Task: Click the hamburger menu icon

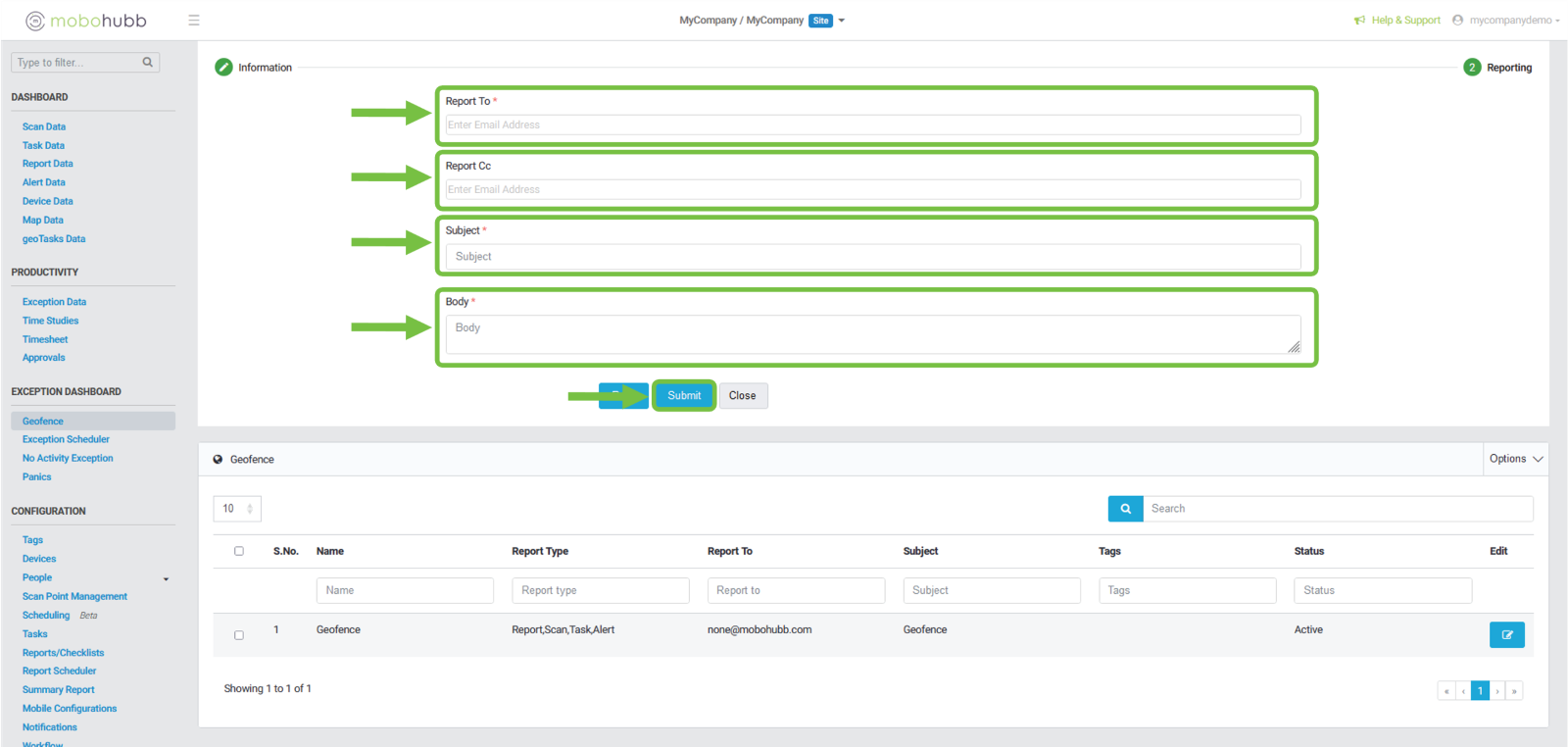Action: (x=194, y=21)
